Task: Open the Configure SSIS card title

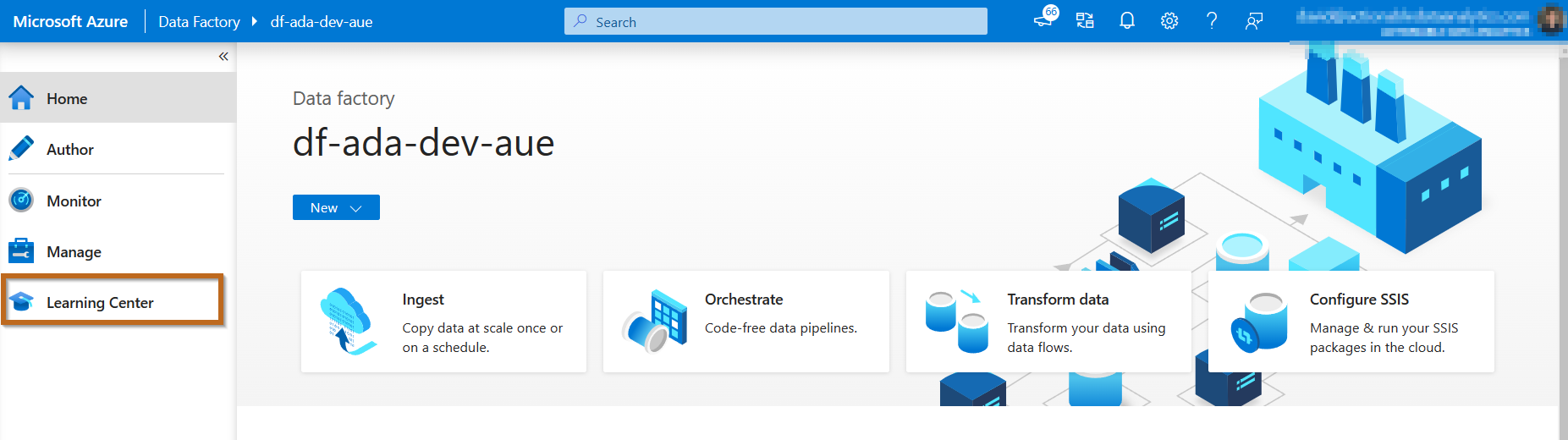Action: pyautogui.click(x=1359, y=300)
